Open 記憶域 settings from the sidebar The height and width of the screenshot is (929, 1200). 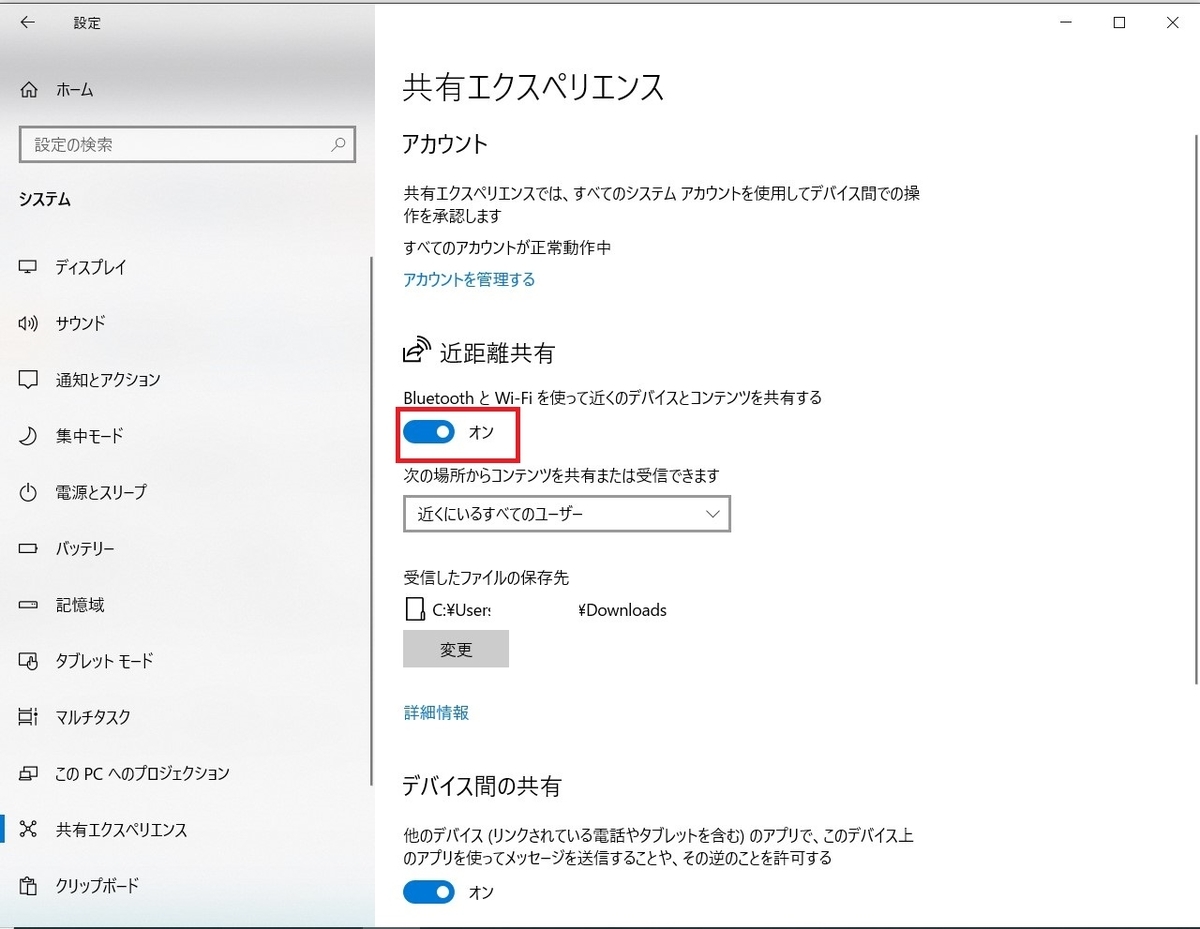click(x=77, y=604)
